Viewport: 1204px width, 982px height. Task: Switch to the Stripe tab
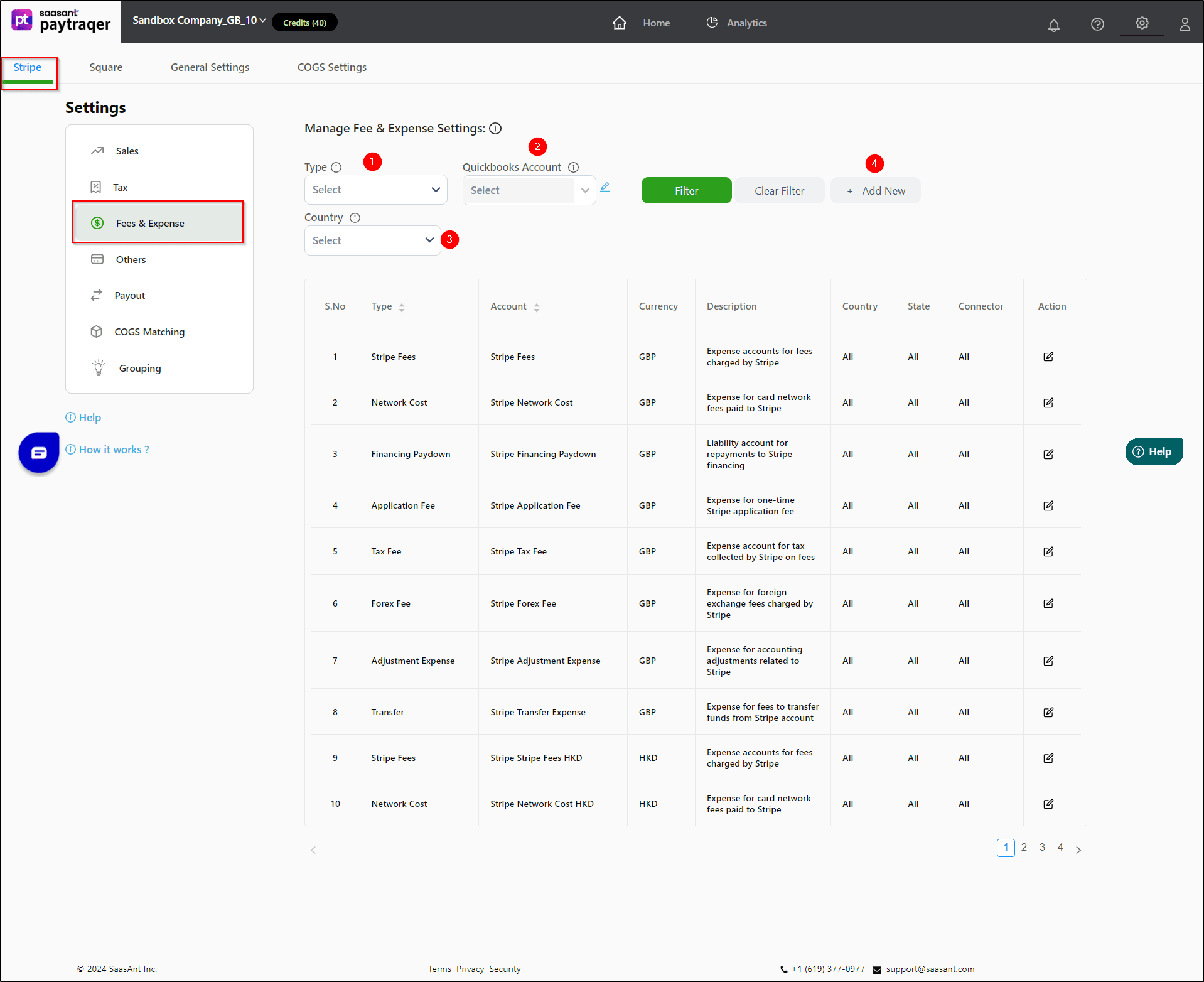(28, 67)
